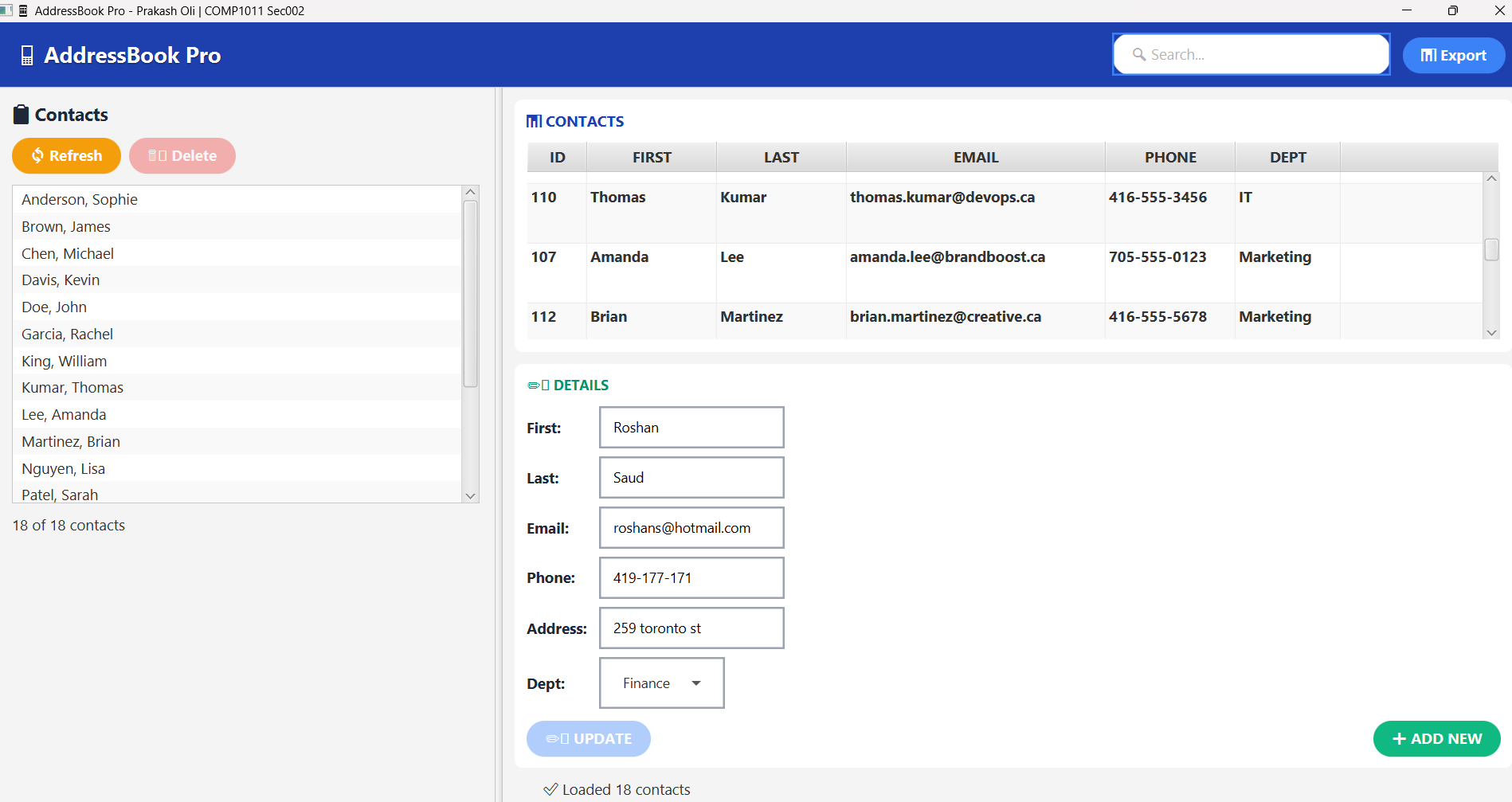The width and height of the screenshot is (1512, 802).
Task: Click the smartphone icon beside AddressBook Pro title
Action: pos(27,54)
